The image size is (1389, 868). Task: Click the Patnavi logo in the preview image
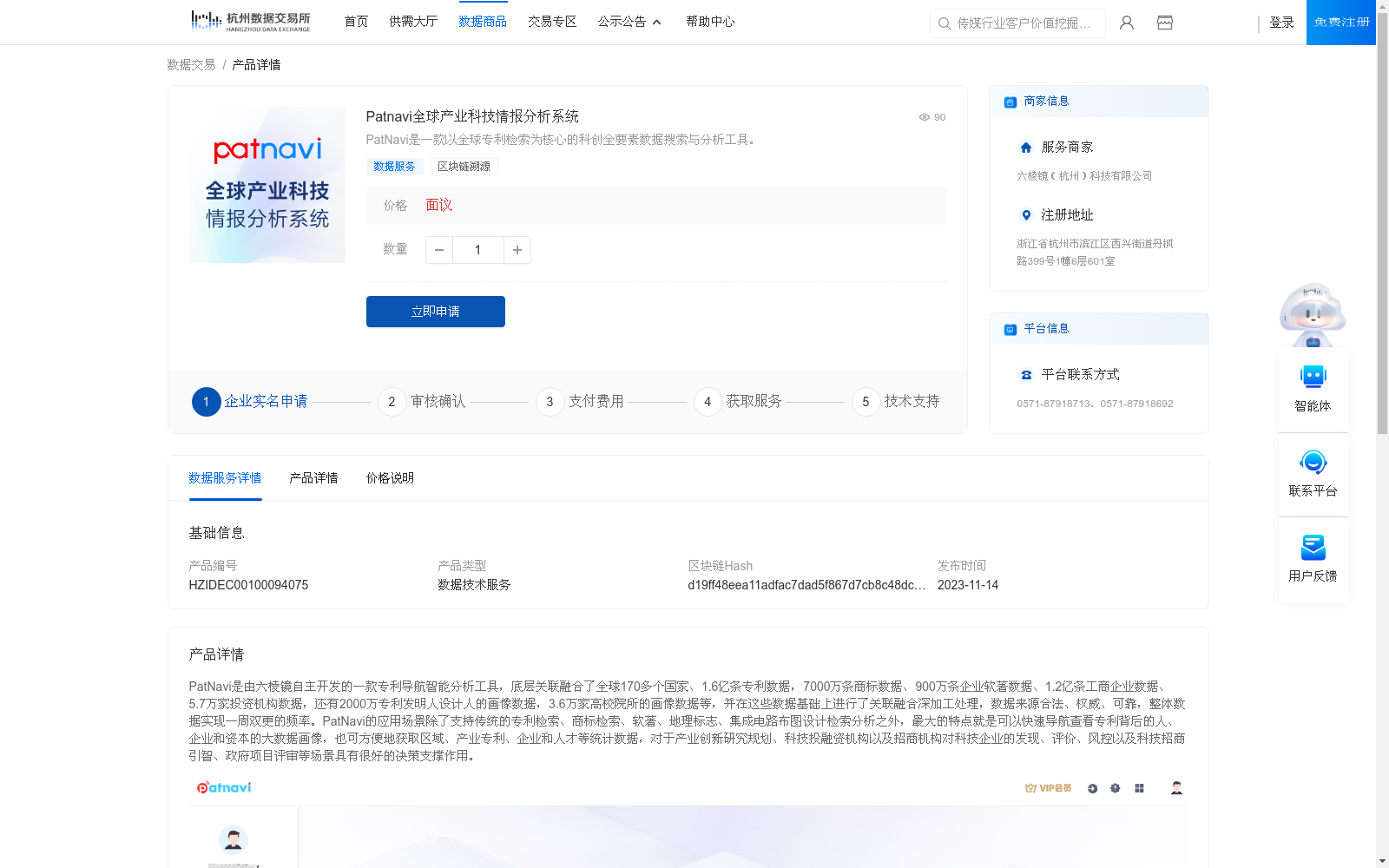click(224, 787)
